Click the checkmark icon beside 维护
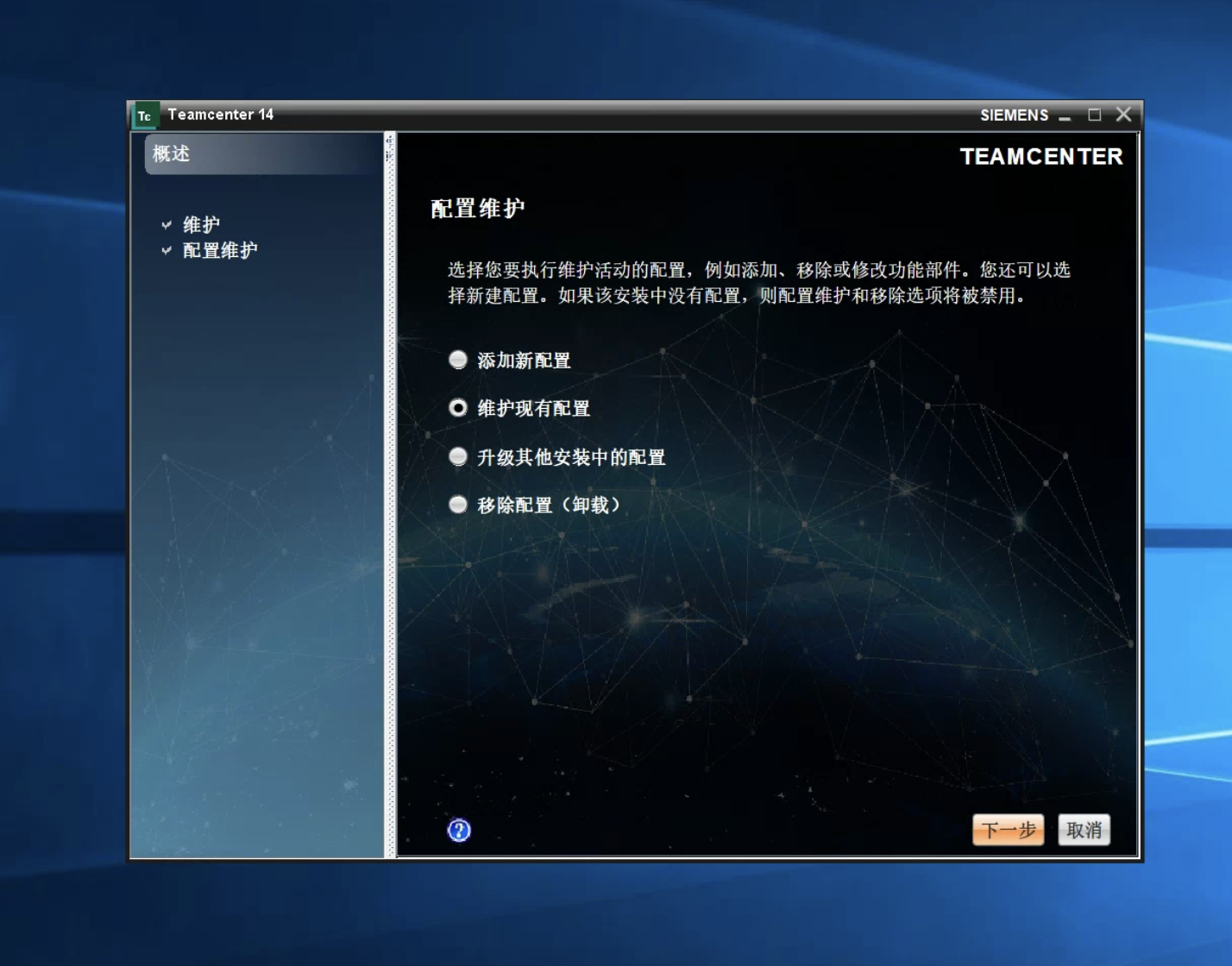1232x966 pixels. (x=167, y=225)
